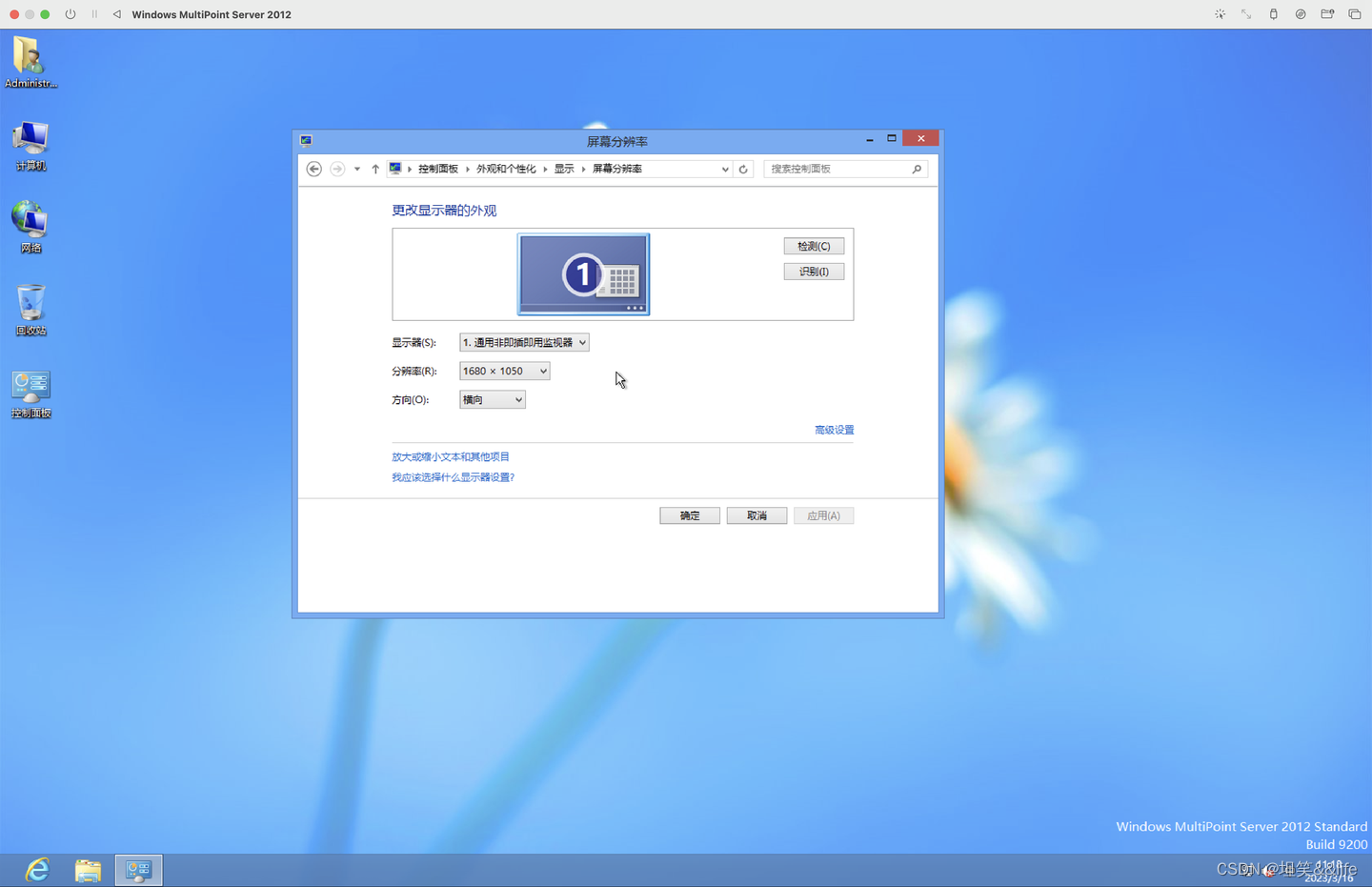Click the search magnifier icon
The height and width of the screenshot is (887, 1372).
click(917, 169)
